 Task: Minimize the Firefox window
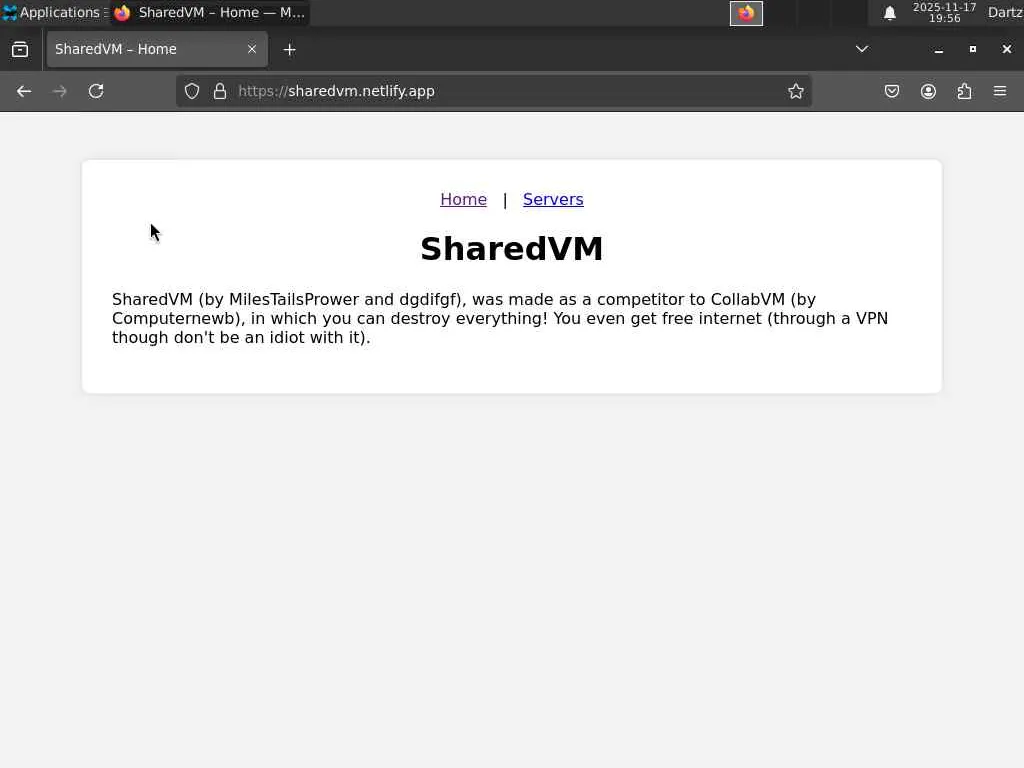tap(938, 50)
